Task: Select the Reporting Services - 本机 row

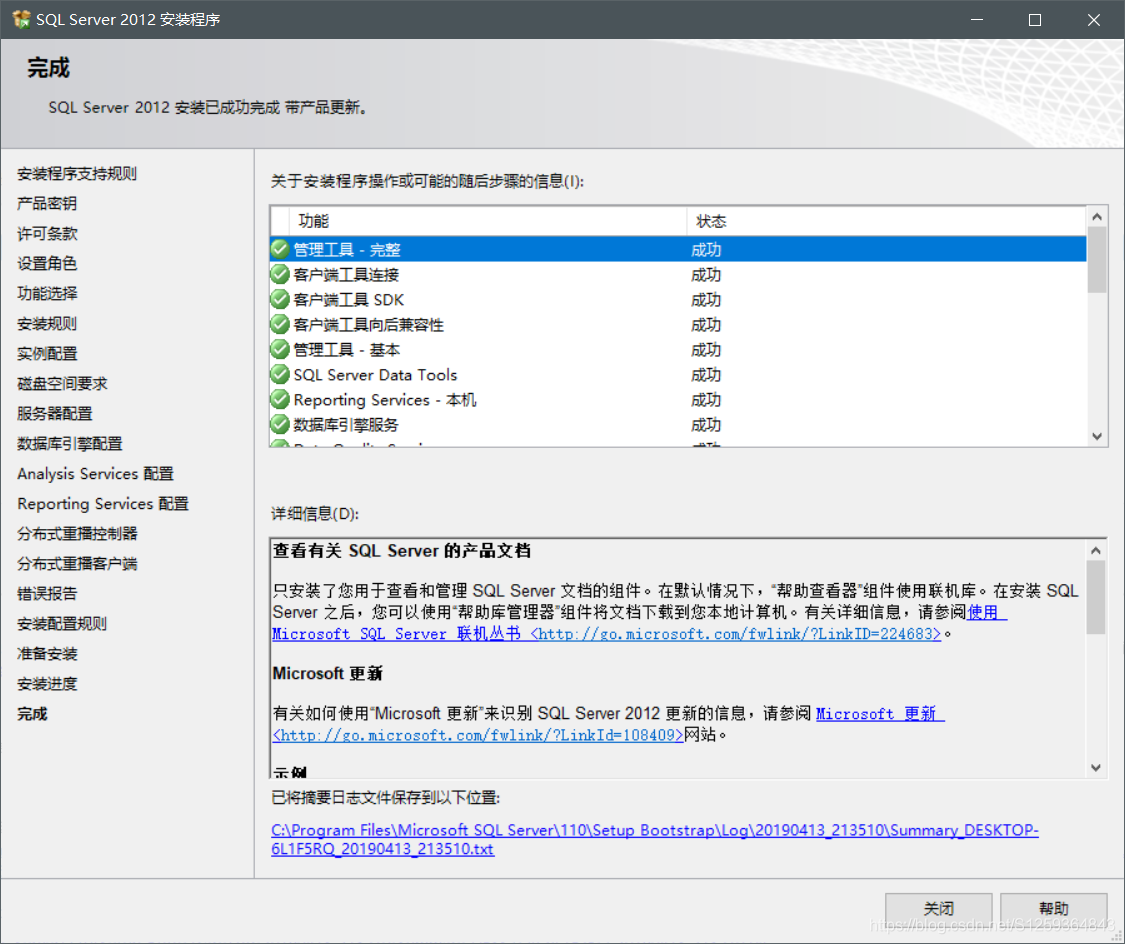Action: pyautogui.click(x=678, y=400)
